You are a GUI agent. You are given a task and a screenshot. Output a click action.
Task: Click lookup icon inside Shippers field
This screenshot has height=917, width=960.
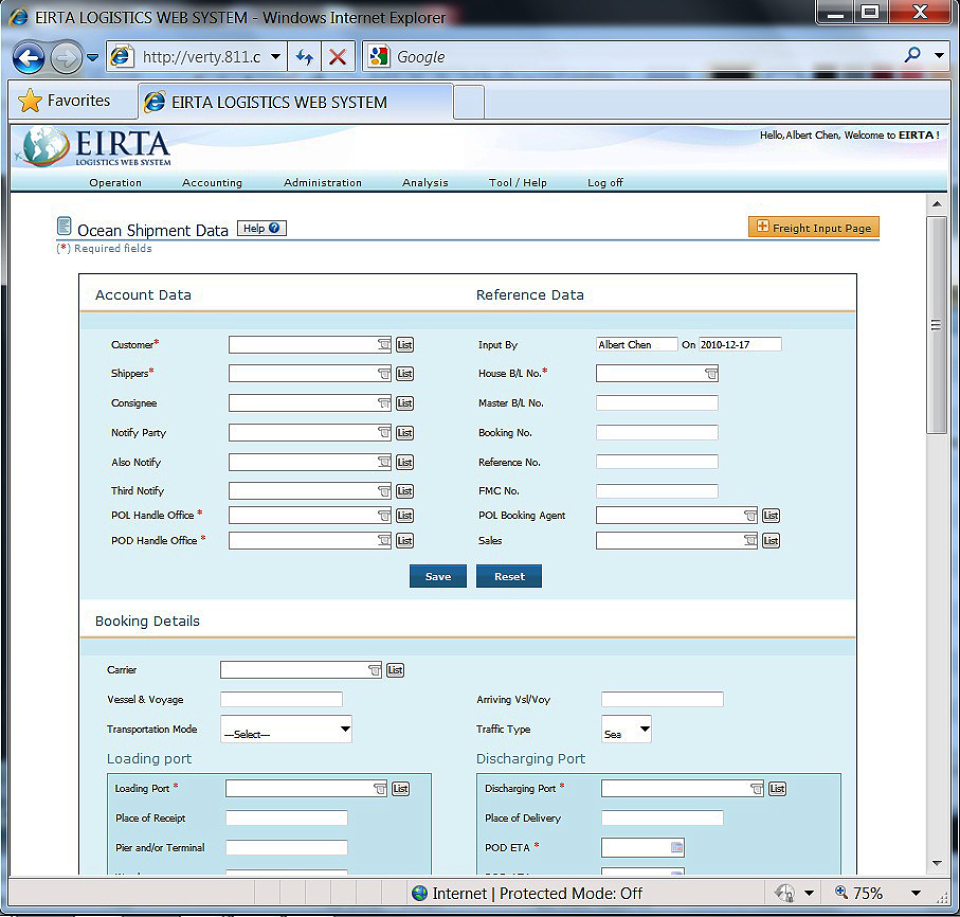(x=384, y=373)
